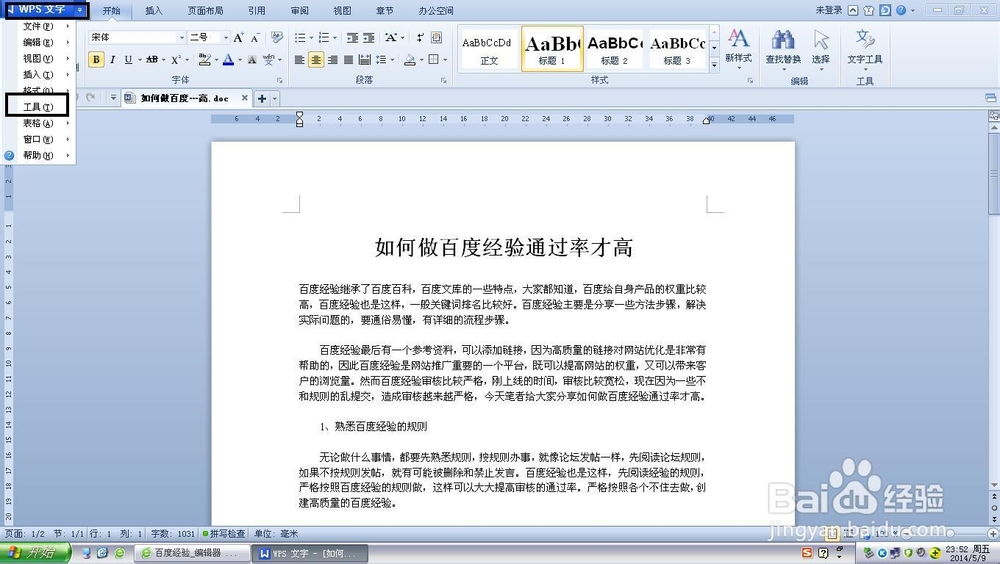The height and width of the screenshot is (564, 1000).
Task: Toggle Italic formatting button
Action: pos(112,59)
